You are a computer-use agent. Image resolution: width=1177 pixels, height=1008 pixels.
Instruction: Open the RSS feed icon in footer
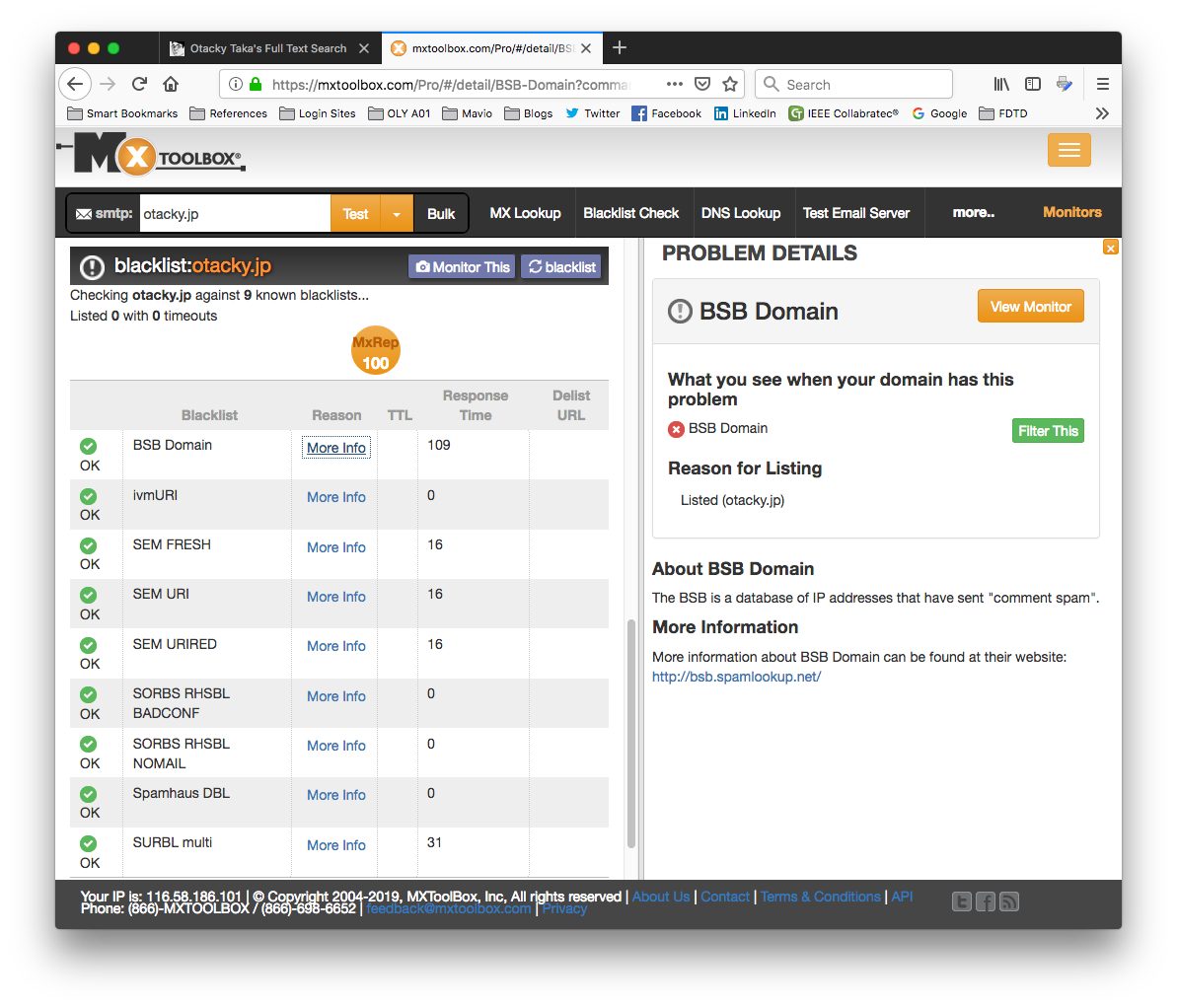(1009, 901)
